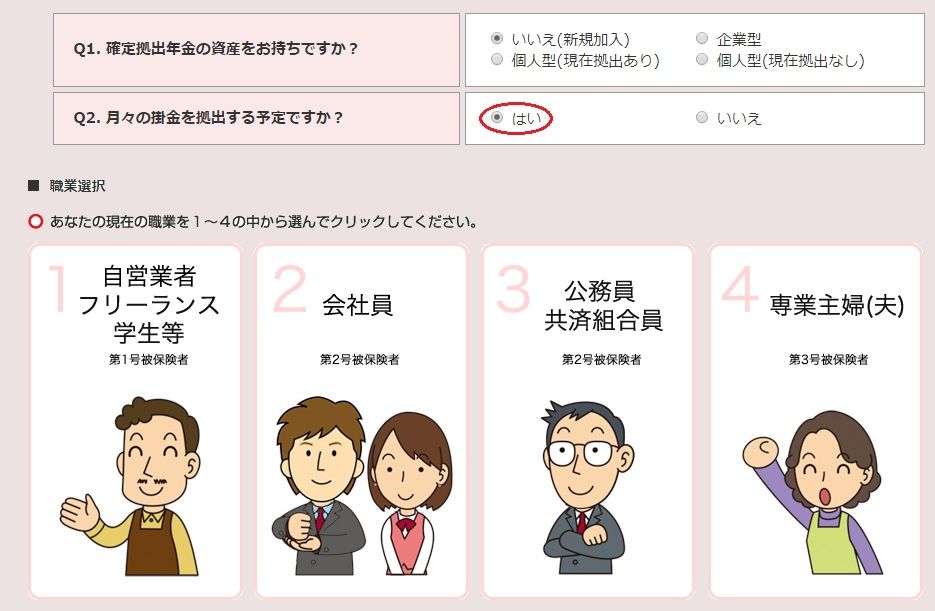Click the red circle bullet beside occupation instruction
The height and width of the screenshot is (611, 935).
pyautogui.click(x=36, y=222)
